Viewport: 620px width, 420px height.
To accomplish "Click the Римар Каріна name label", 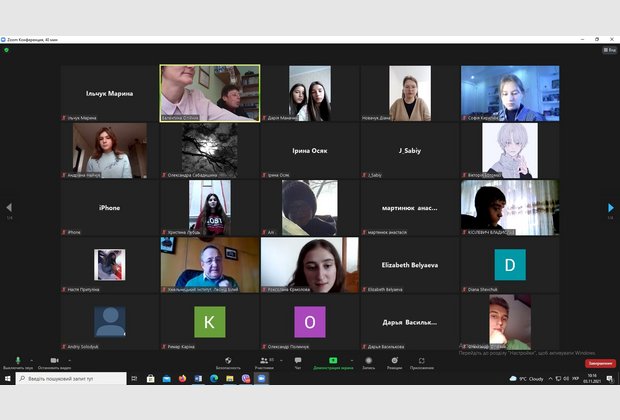I will coord(181,347).
